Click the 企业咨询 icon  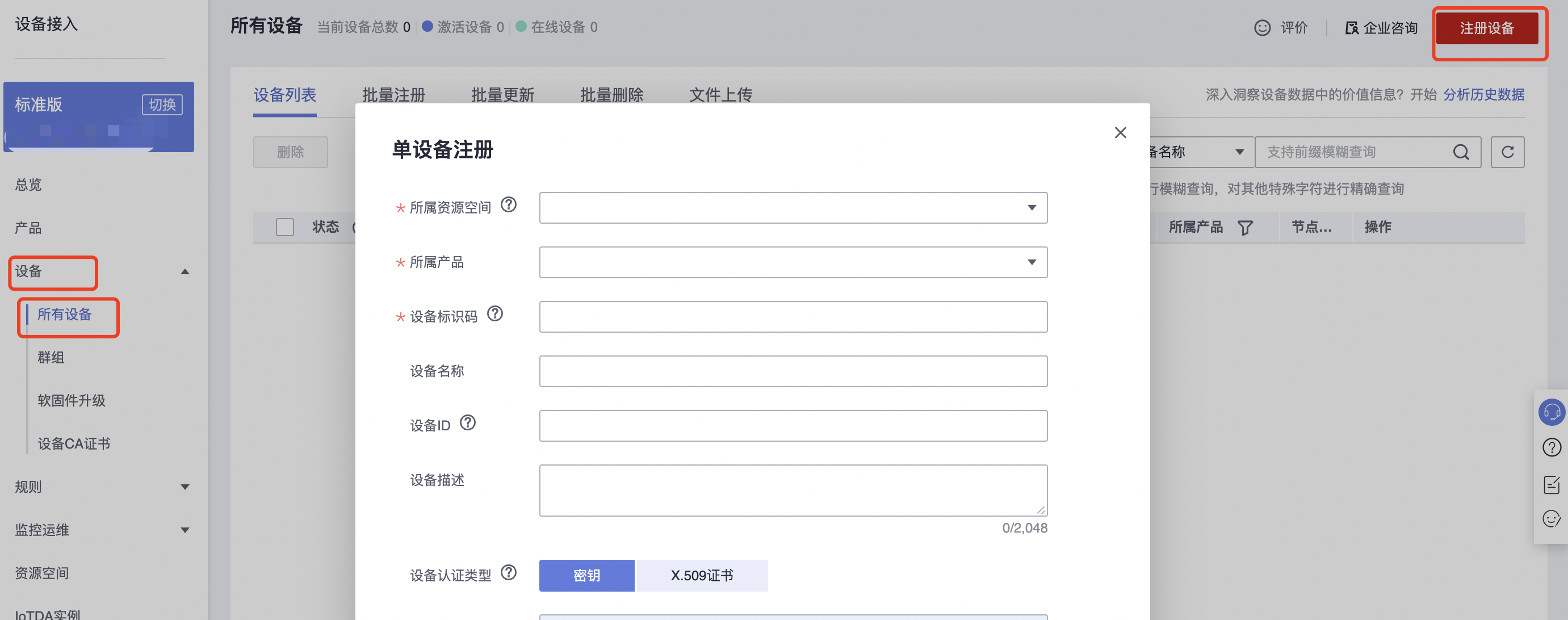tap(1351, 28)
